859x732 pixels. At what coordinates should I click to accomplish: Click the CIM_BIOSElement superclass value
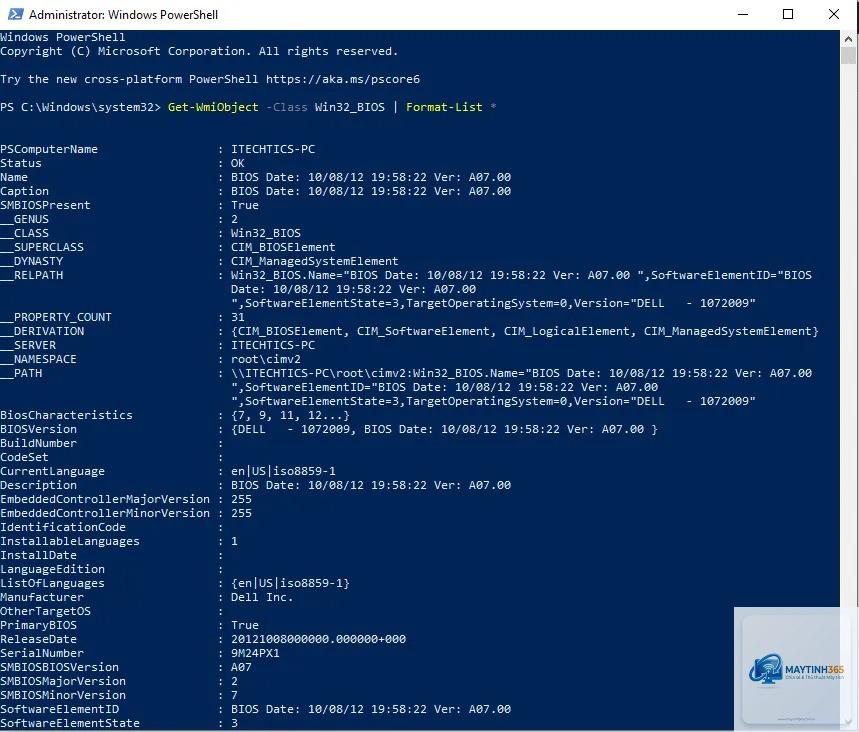tap(283, 247)
